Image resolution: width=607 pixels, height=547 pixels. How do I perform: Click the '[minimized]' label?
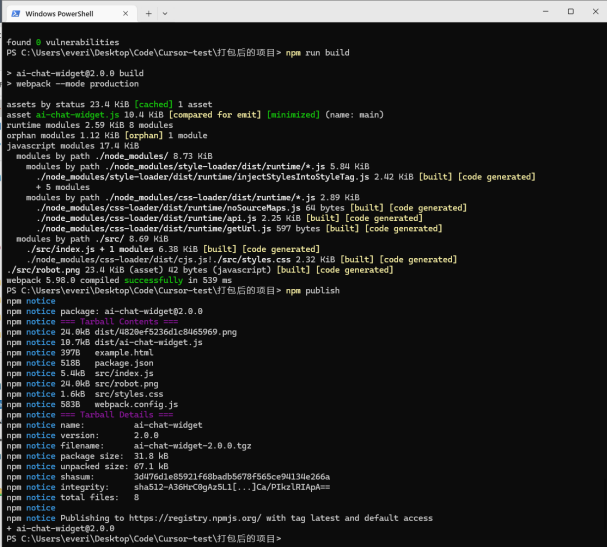click(293, 115)
